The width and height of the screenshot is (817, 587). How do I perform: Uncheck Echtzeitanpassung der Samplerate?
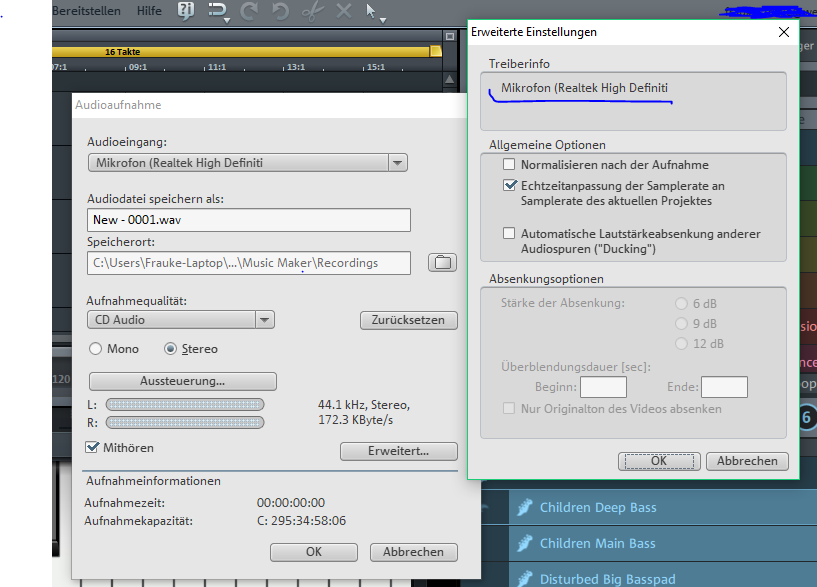click(510, 185)
